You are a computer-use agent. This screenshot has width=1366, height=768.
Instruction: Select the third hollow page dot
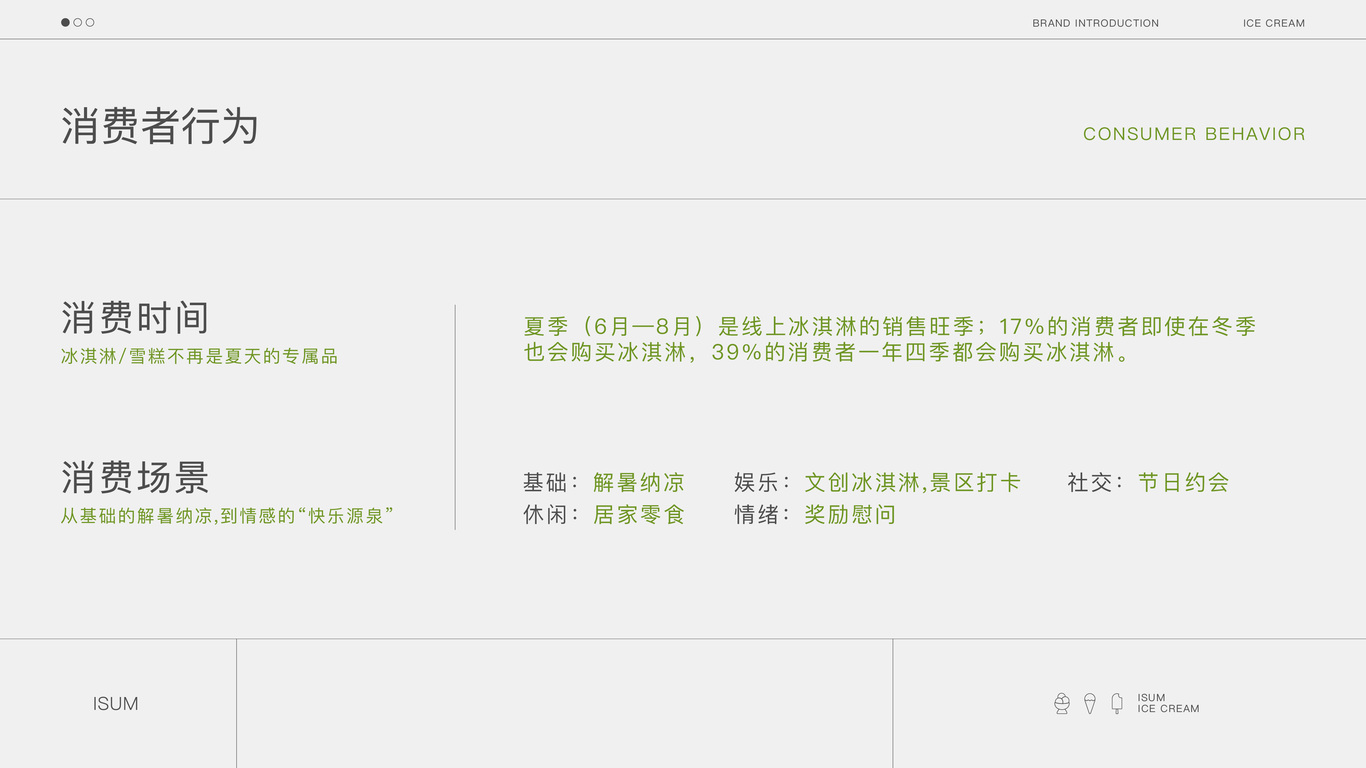coord(90,22)
